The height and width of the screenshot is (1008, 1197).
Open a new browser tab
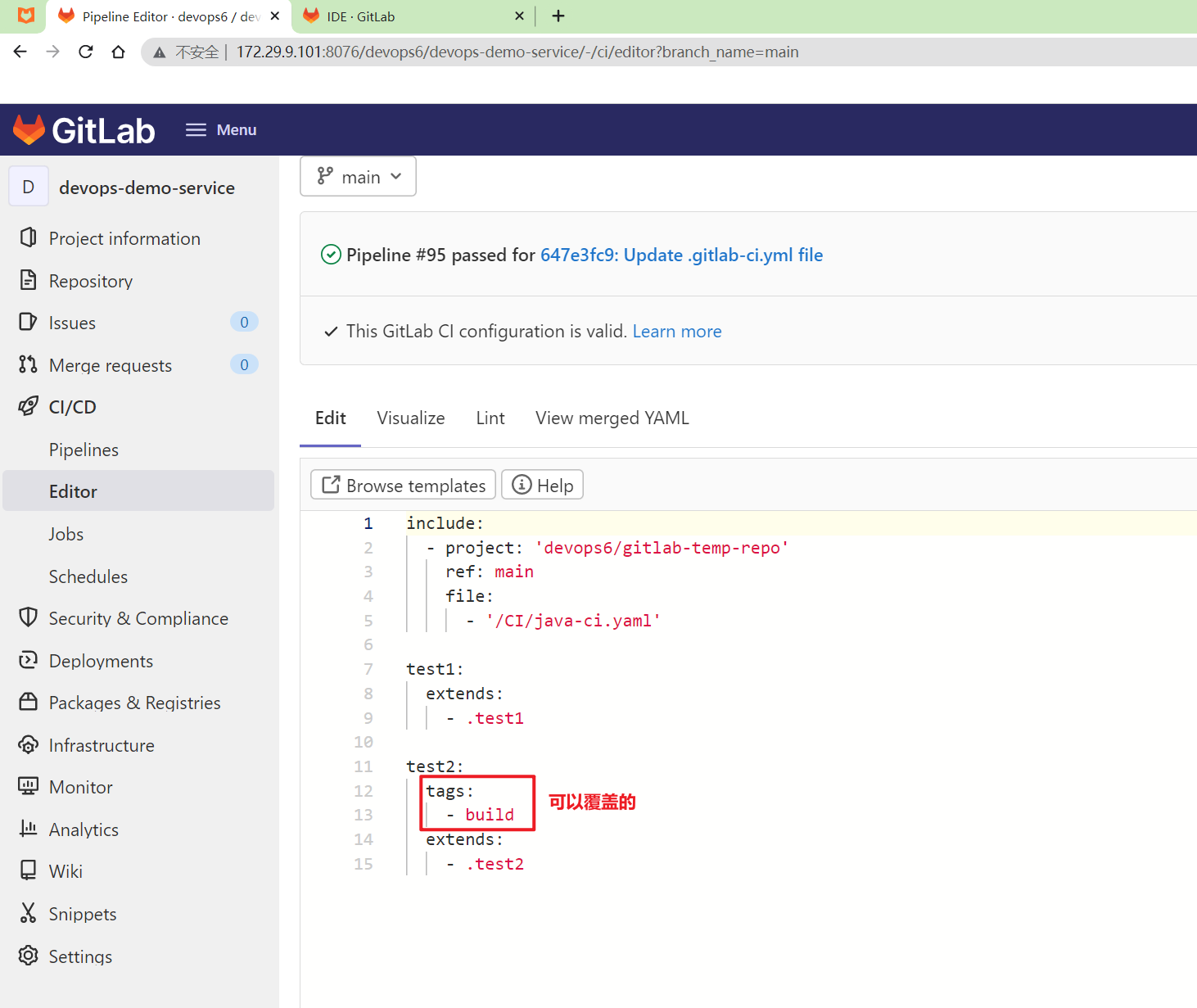(558, 16)
